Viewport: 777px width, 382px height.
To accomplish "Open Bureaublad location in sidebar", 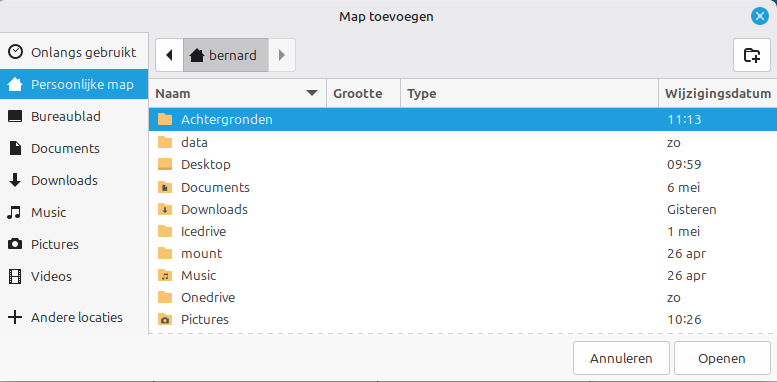I will (74, 116).
